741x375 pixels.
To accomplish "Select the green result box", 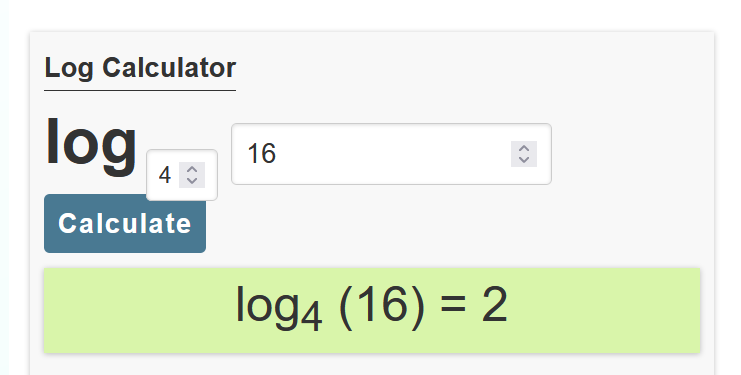I will coord(372,310).
